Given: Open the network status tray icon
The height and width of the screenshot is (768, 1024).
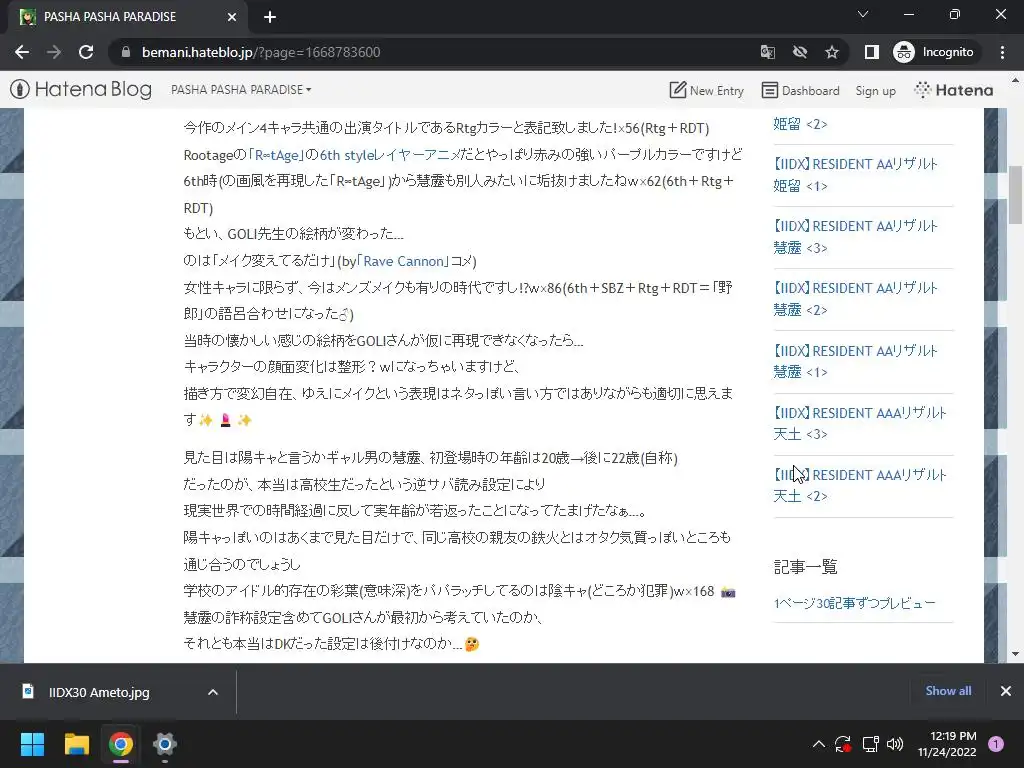Looking at the screenshot, I should [870, 744].
